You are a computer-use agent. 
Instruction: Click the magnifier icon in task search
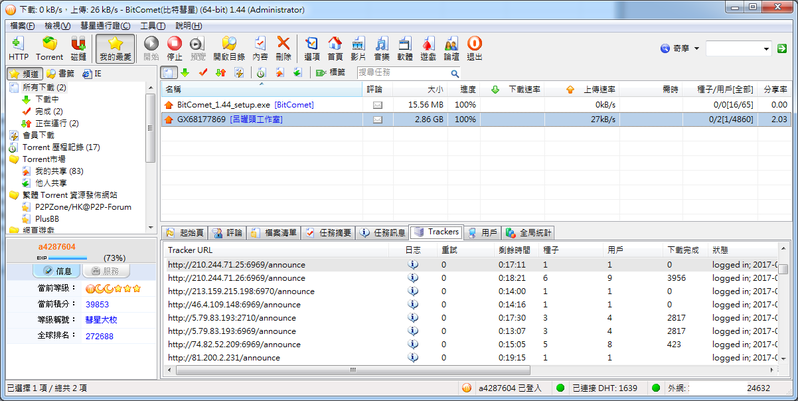[x=454, y=73]
